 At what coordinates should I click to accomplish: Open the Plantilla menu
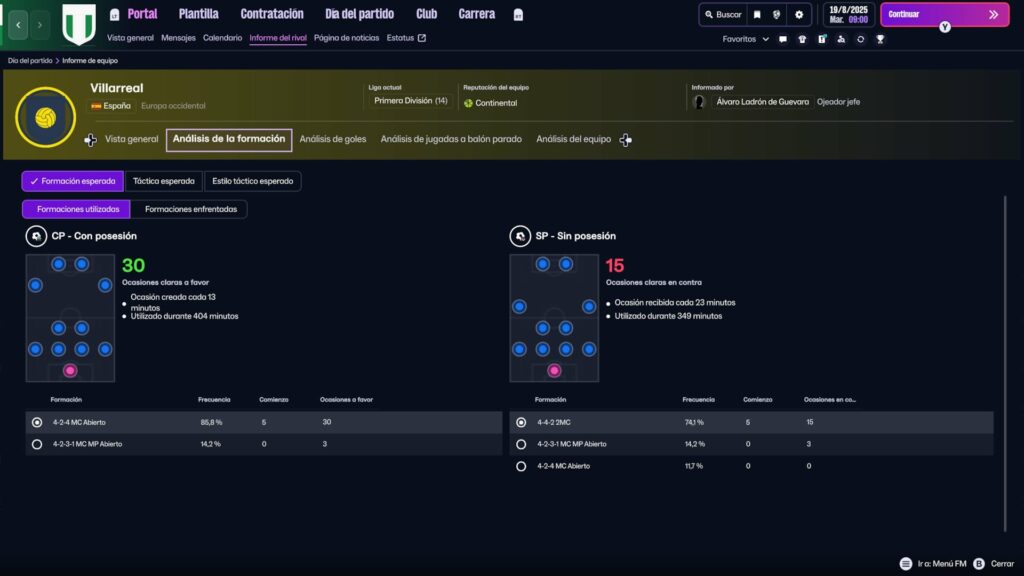pos(199,14)
